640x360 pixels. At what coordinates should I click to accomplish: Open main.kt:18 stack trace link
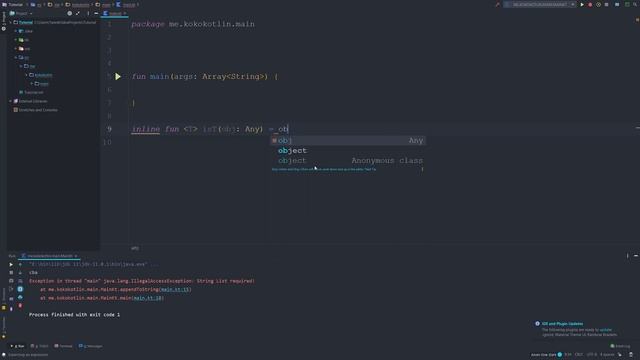tap(147, 298)
